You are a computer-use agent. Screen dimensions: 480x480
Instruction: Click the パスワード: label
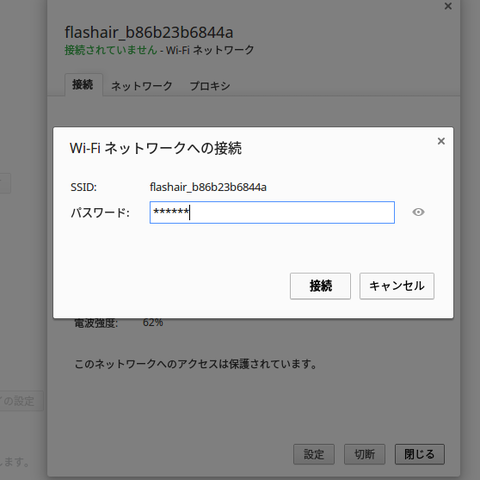tap(100, 213)
